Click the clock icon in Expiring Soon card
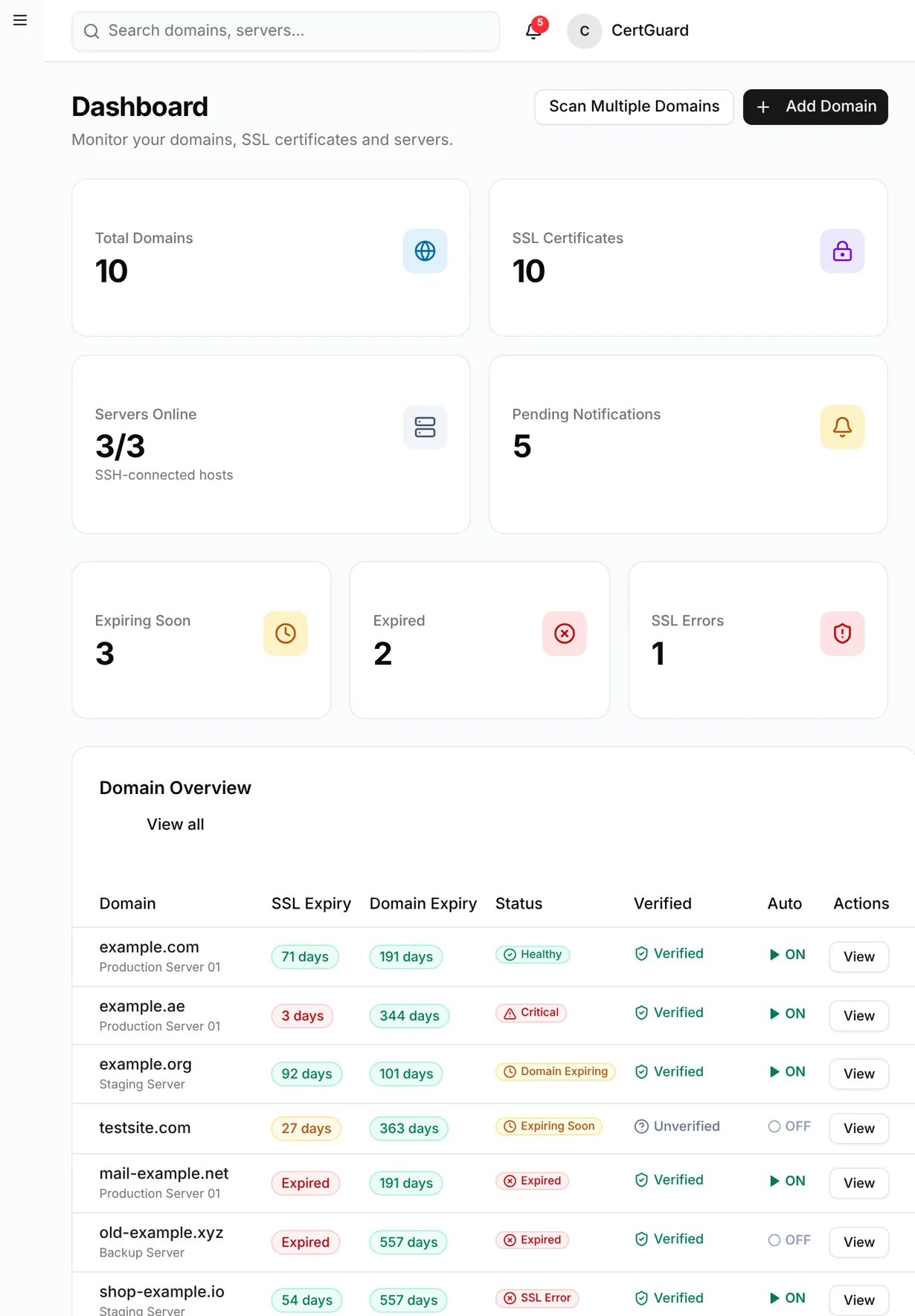915x1316 pixels. (286, 633)
